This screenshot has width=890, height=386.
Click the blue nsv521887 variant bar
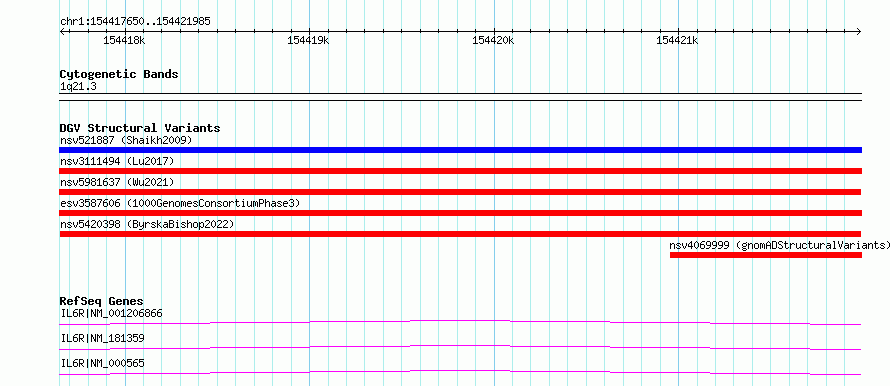(460, 150)
